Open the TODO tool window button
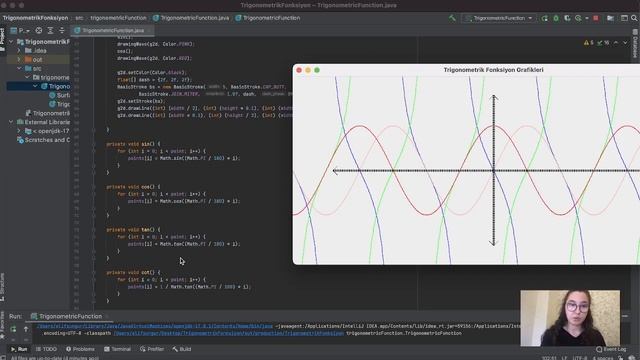Screen dimensions: 640x360 (x=47, y=349)
